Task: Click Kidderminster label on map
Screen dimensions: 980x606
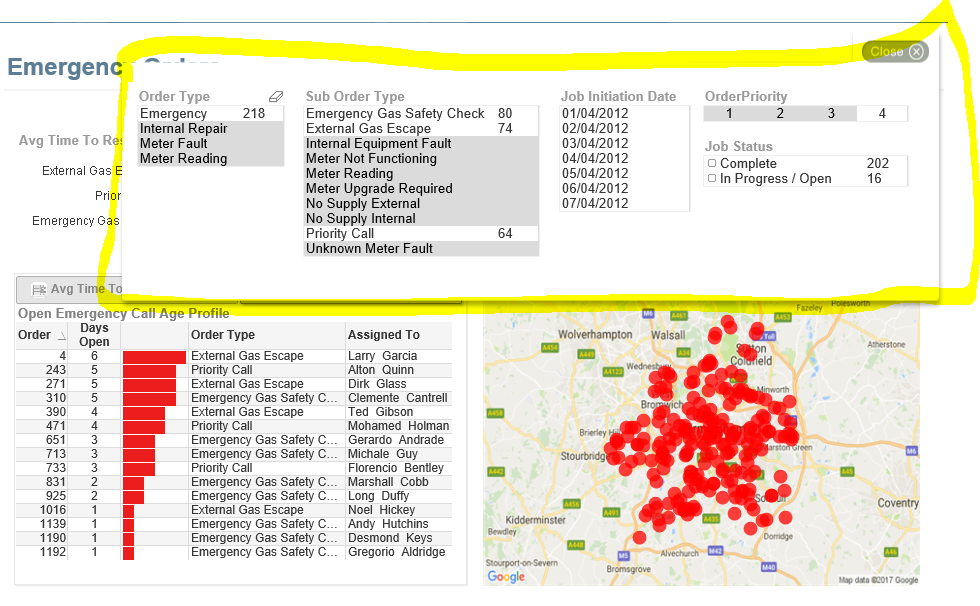Action: click(x=536, y=520)
